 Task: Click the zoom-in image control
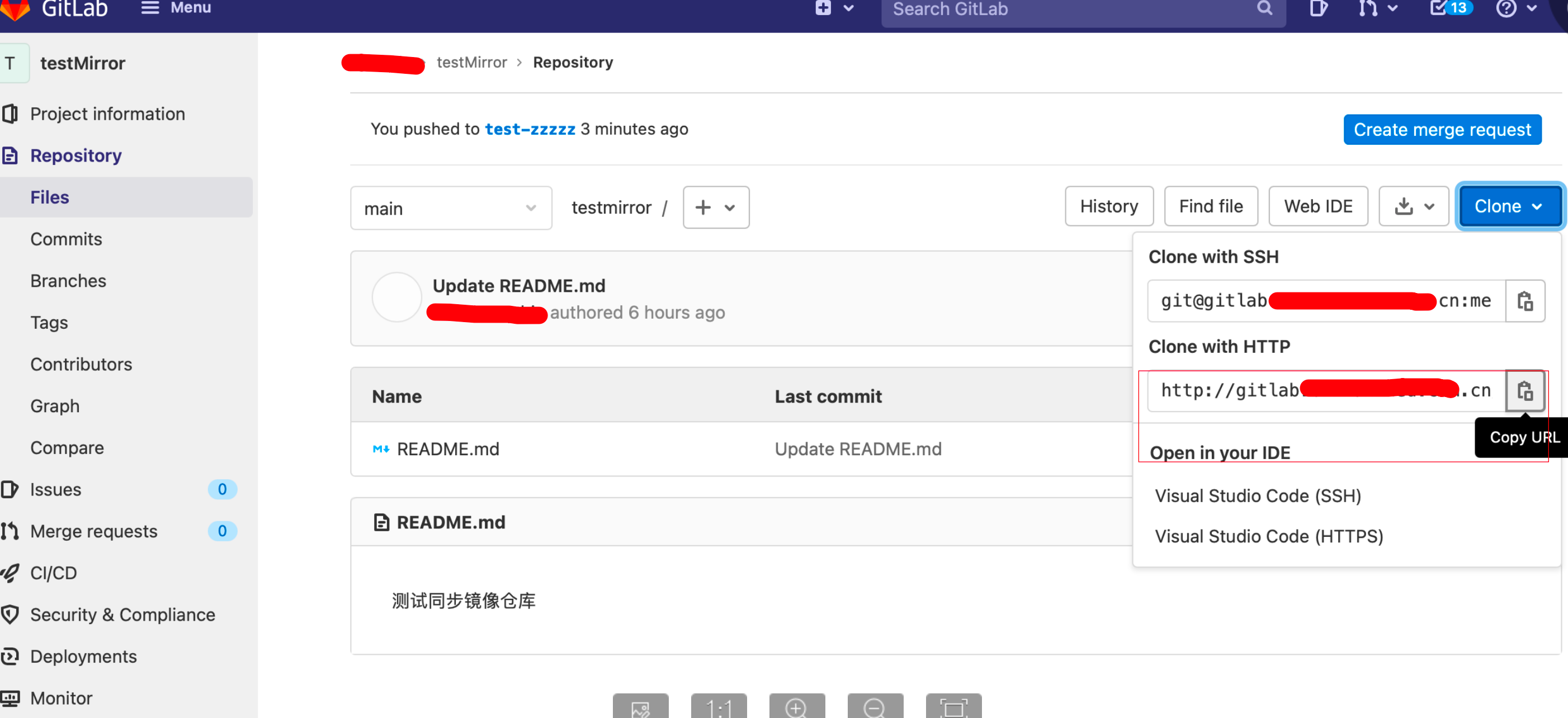[x=797, y=708]
